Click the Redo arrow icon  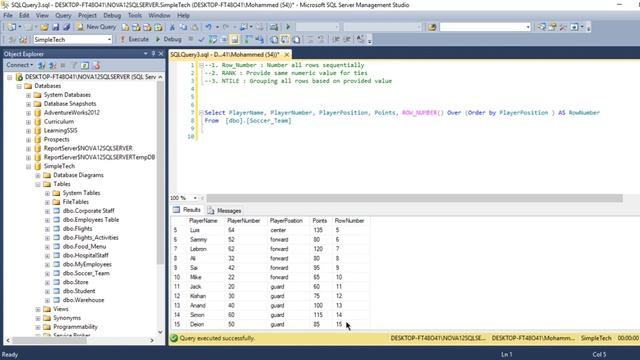pyautogui.click(x=225, y=27)
